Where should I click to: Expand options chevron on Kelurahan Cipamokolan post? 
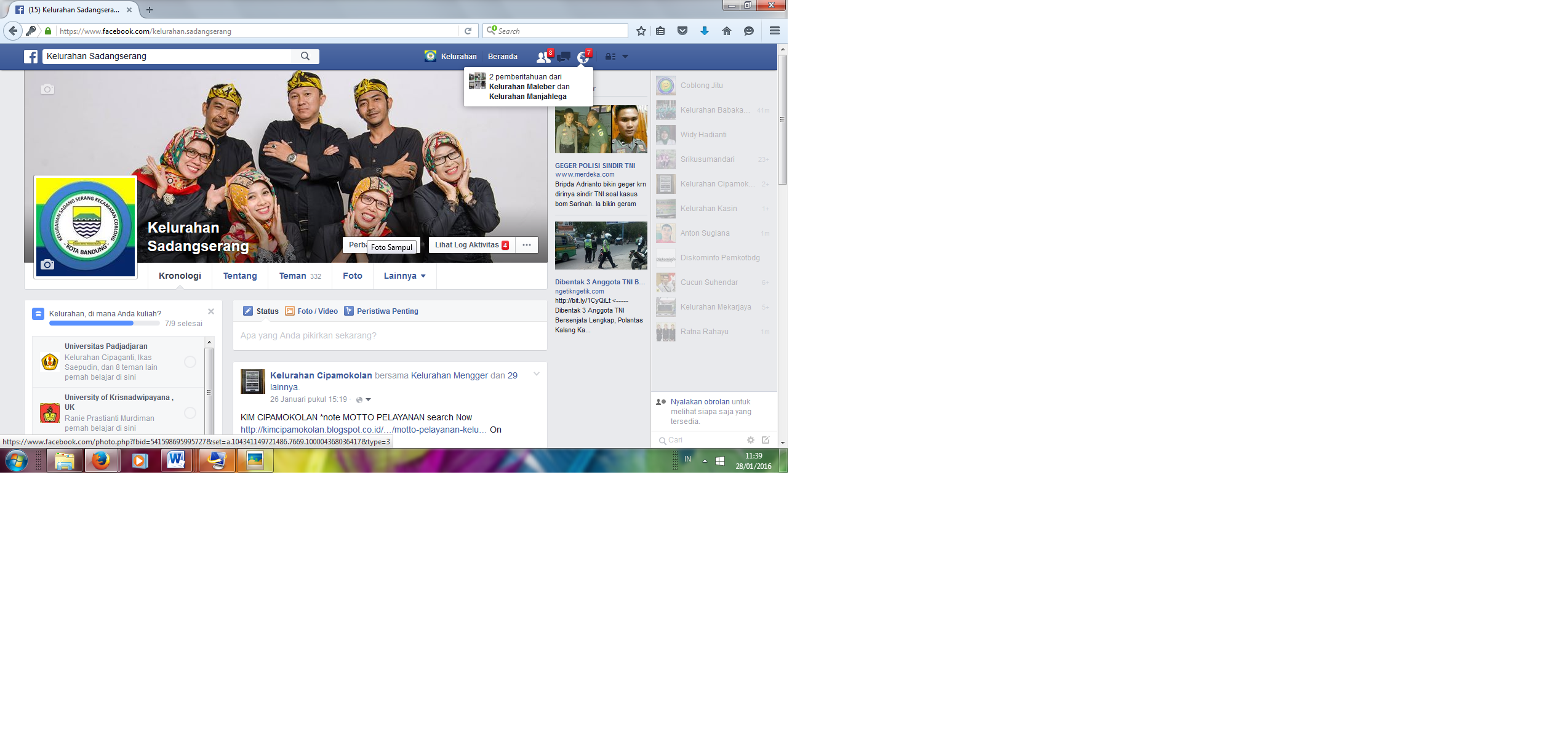[535, 374]
